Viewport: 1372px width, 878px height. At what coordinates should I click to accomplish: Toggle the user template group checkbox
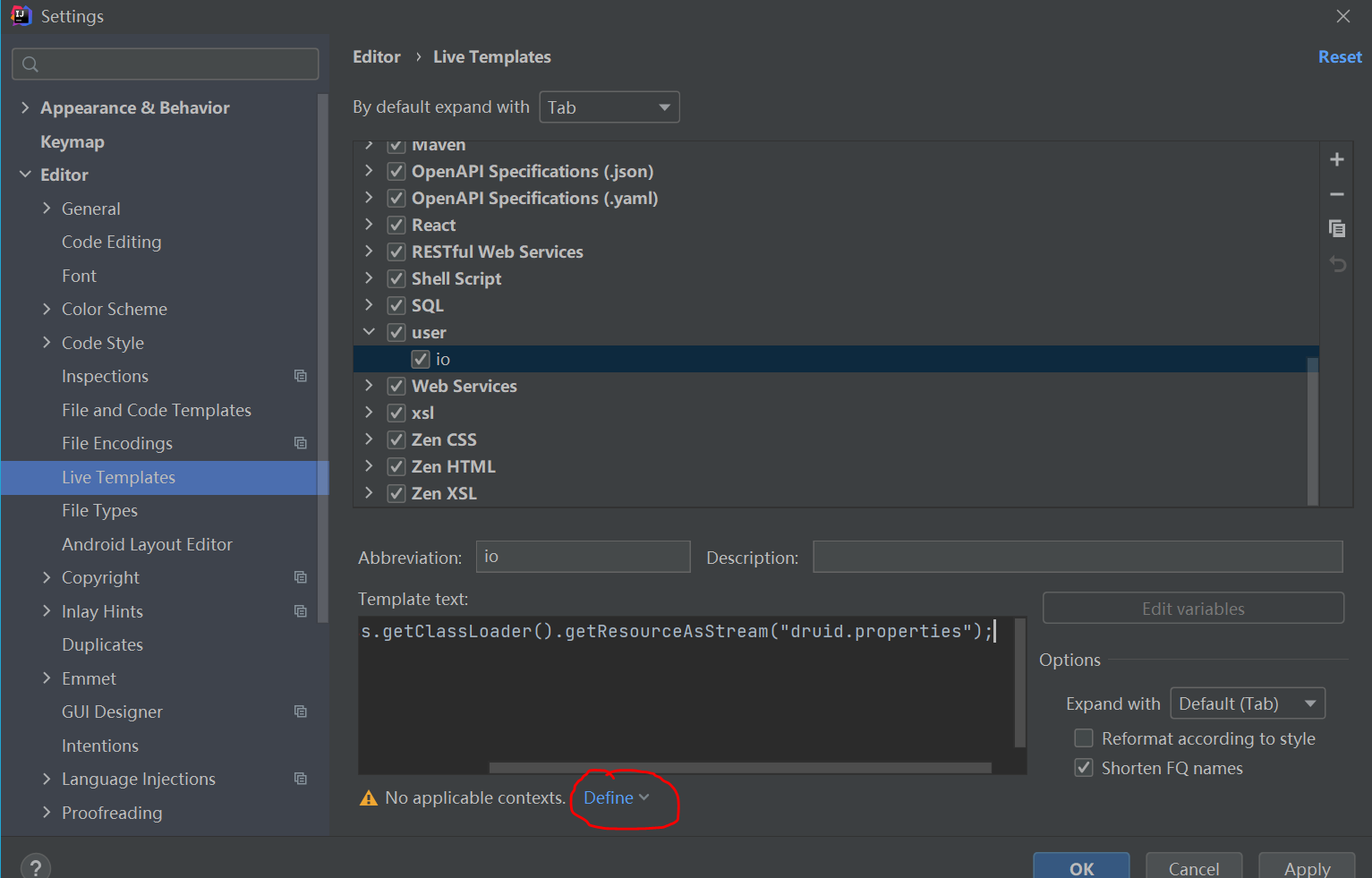pyautogui.click(x=396, y=332)
